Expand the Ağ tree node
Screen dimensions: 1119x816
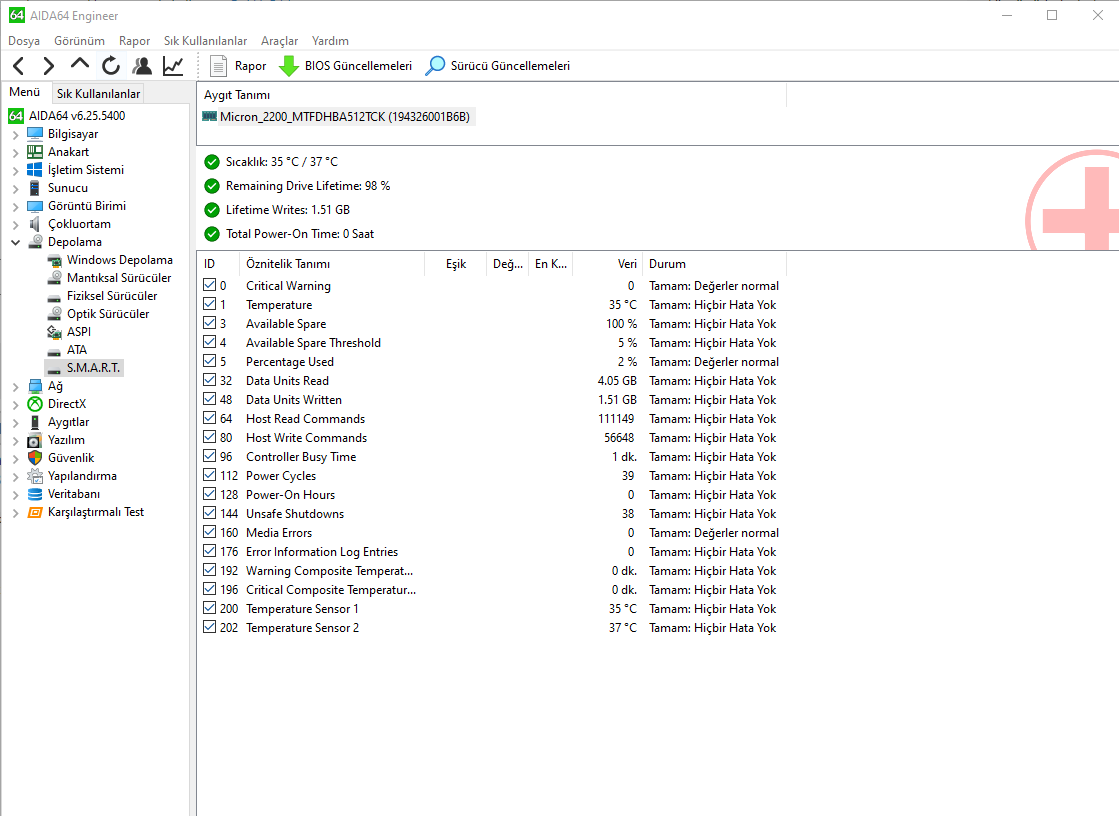tap(16, 386)
